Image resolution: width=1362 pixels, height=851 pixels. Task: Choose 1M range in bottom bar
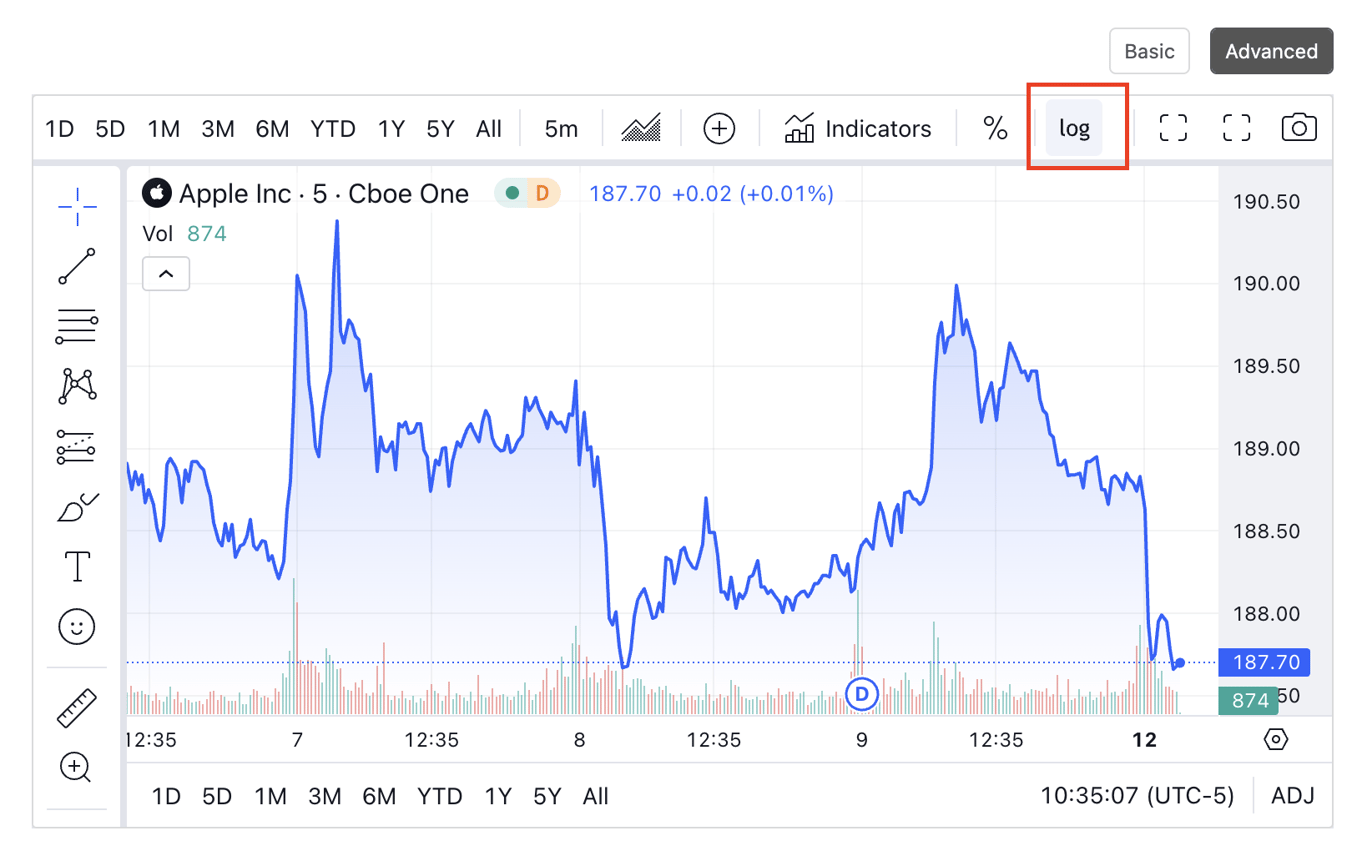pos(271,797)
